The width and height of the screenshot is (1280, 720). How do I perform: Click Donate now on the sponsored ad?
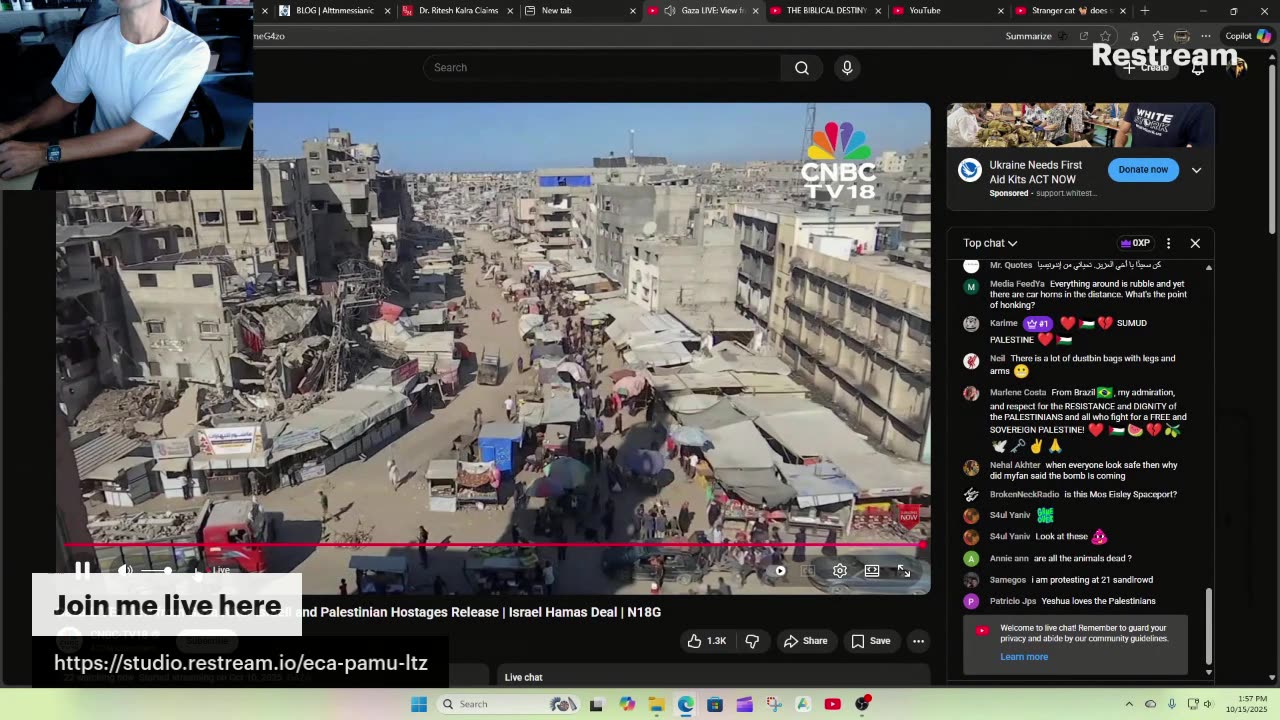[1143, 170]
